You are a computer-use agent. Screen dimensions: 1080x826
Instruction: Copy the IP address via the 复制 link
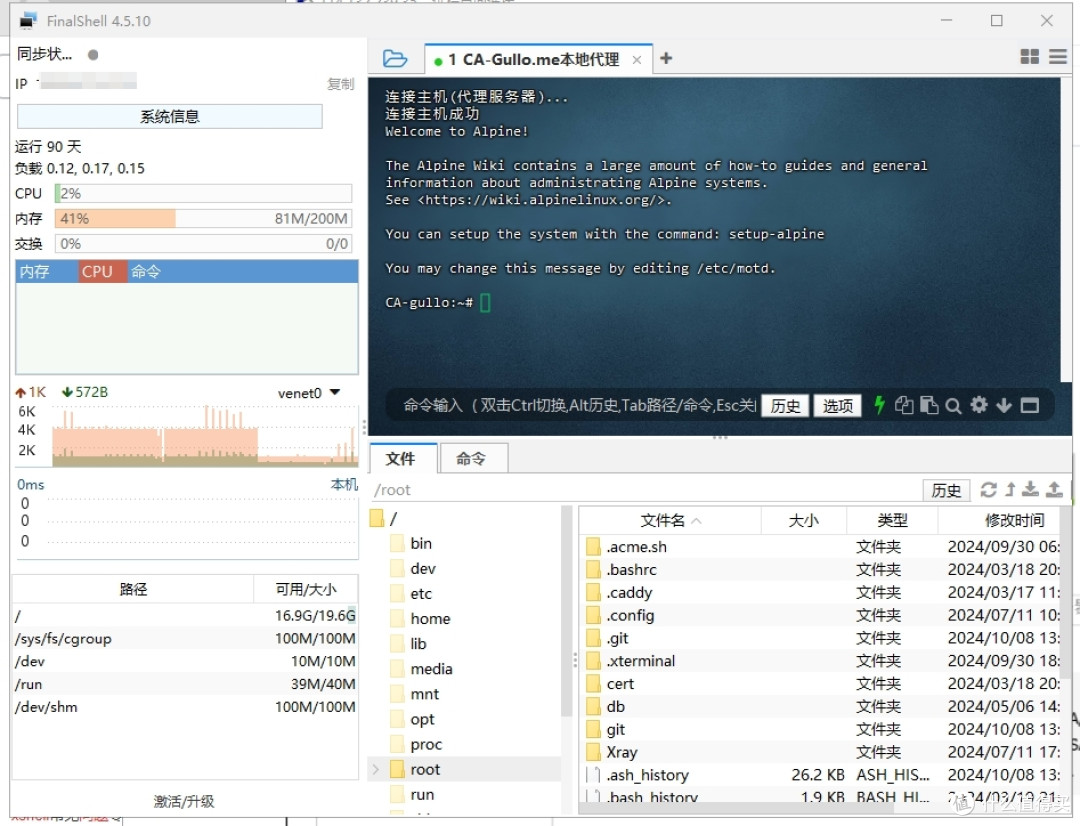pyautogui.click(x=340, y=84)
